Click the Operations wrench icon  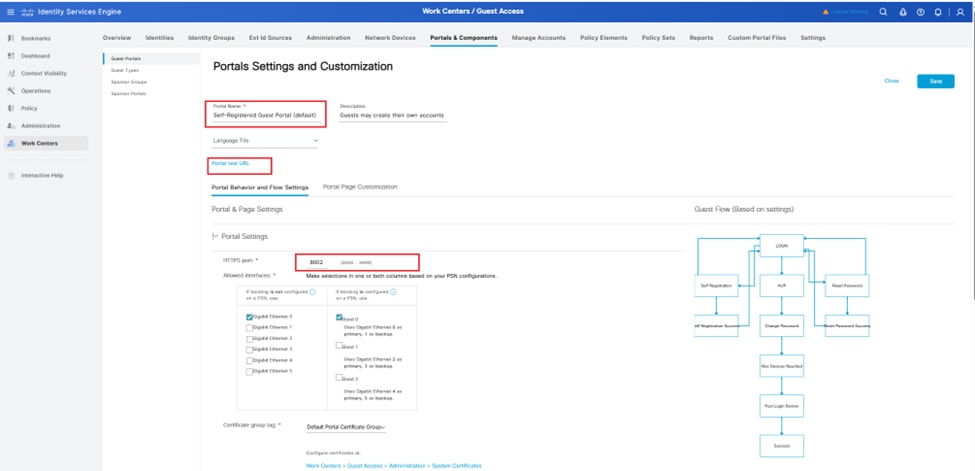(11, 91)
